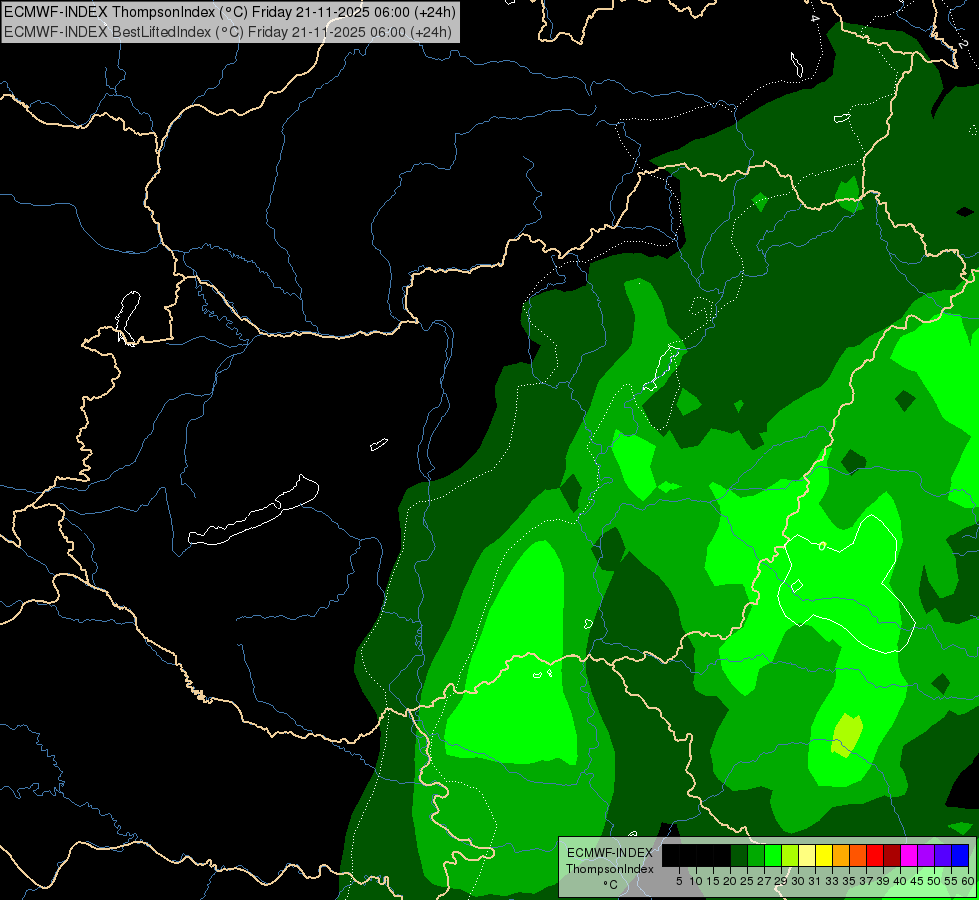Click the BestLiftedIndex title line
The image size is (979, 900).
pyautogui.click(x=228, y=31)
